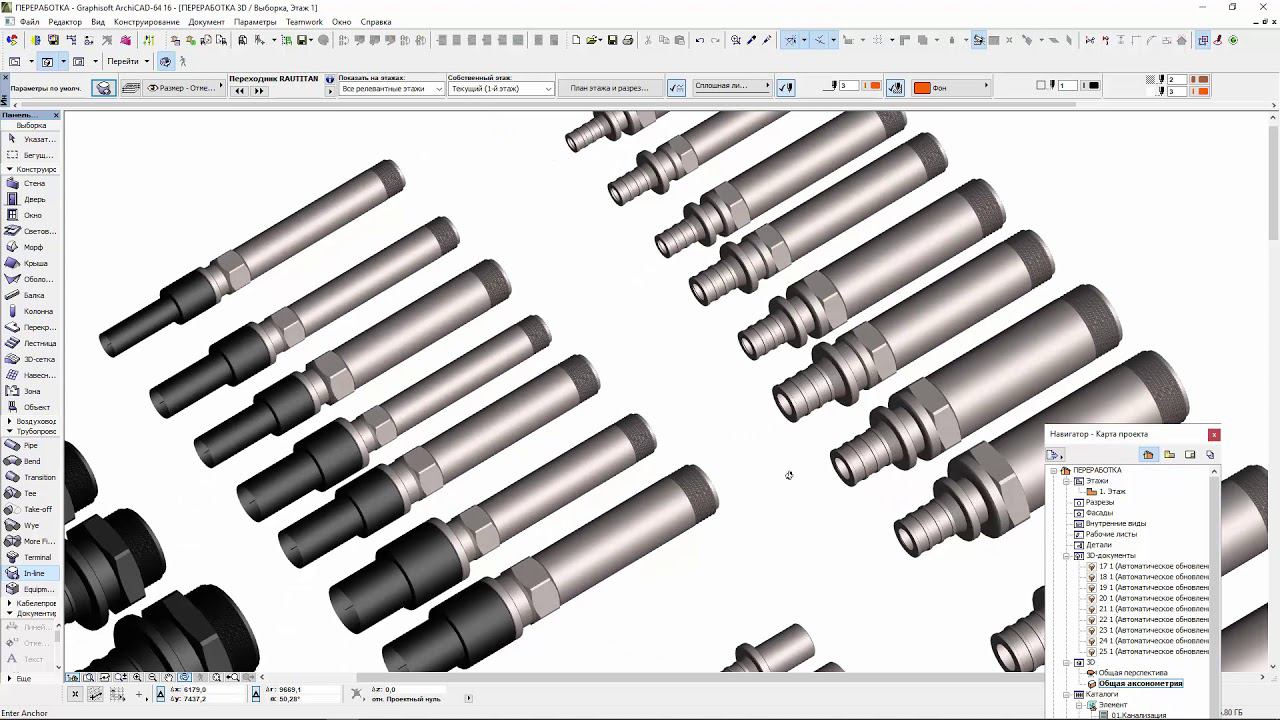The image size is (1280, 720).
Task: Click the Параметры по умолч. label
Action: (x=46, y=88)
